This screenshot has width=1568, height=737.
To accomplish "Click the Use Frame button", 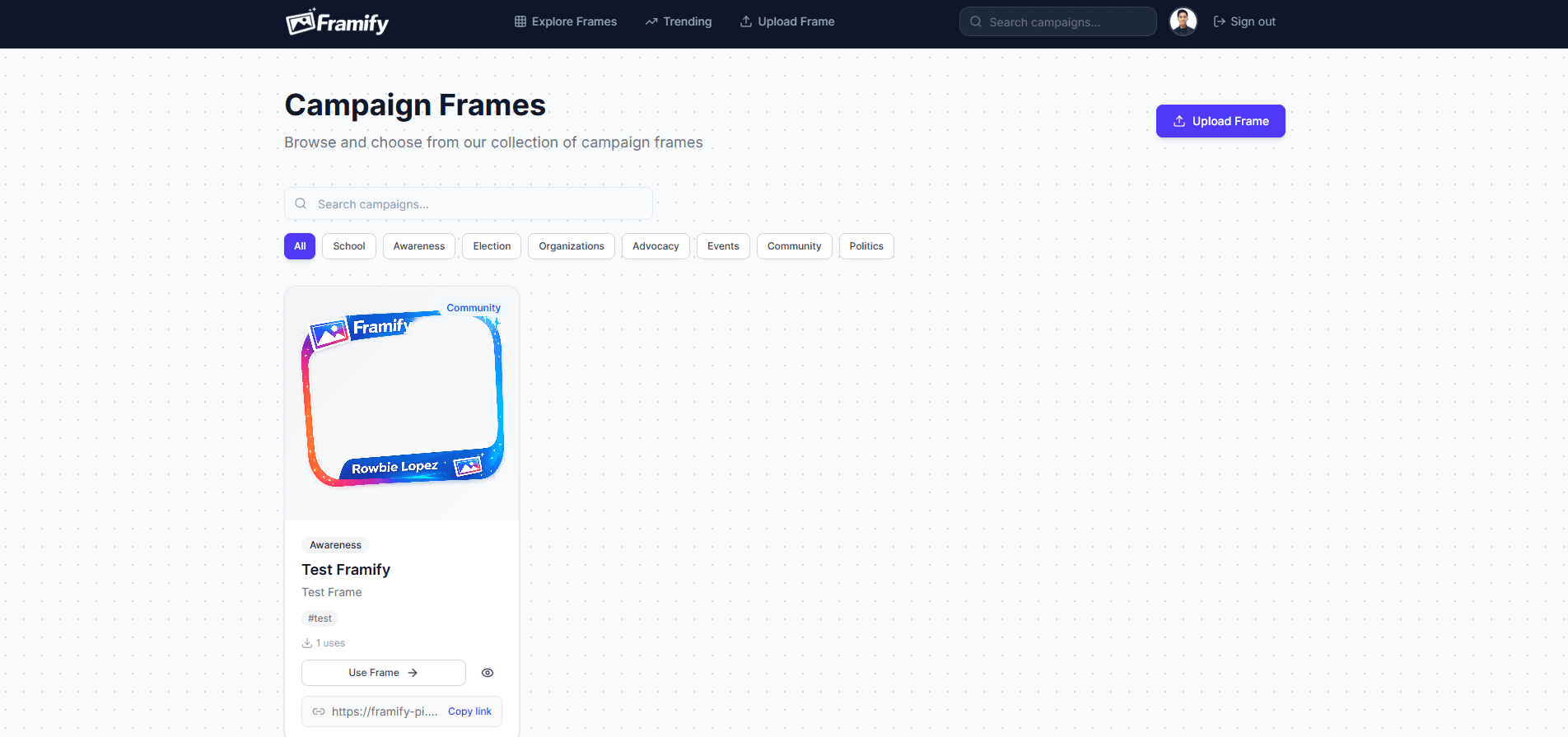I will [384, 673].
